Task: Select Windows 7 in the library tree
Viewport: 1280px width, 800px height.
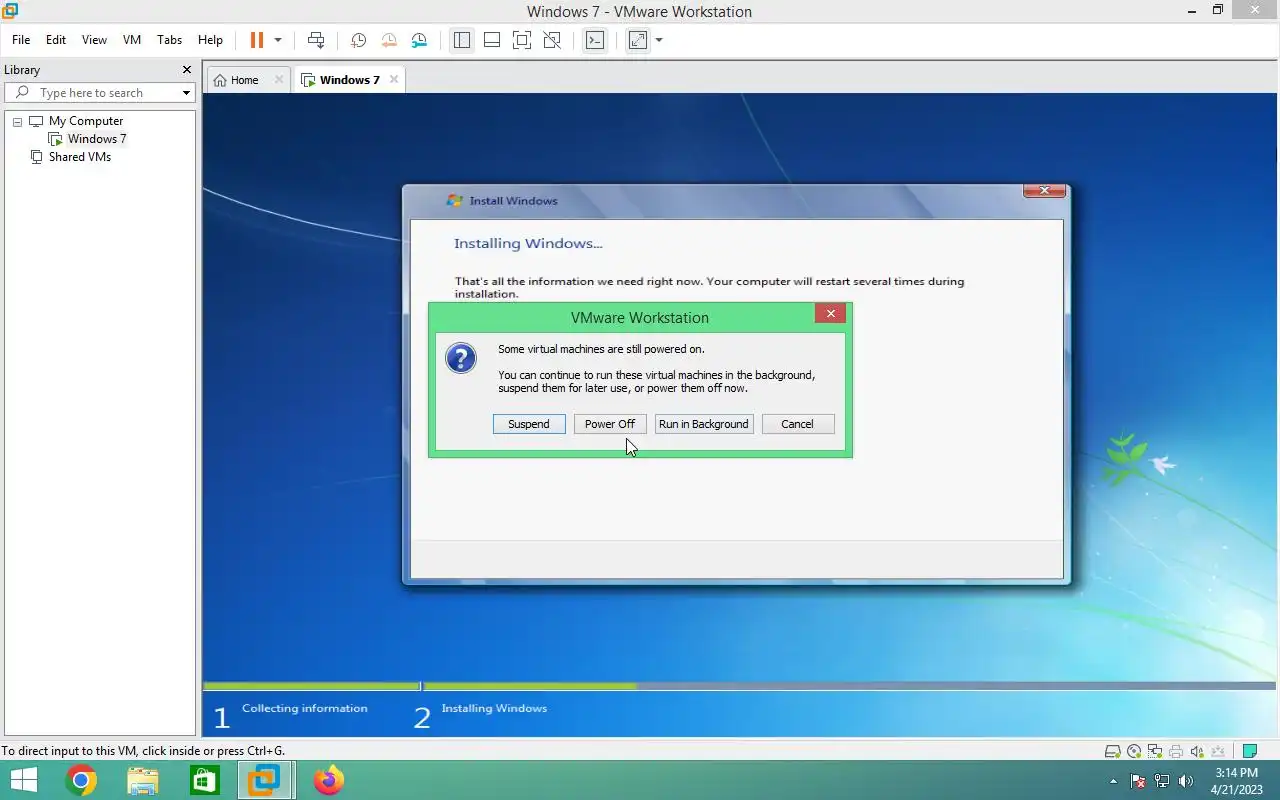Action: coord(96,139)
